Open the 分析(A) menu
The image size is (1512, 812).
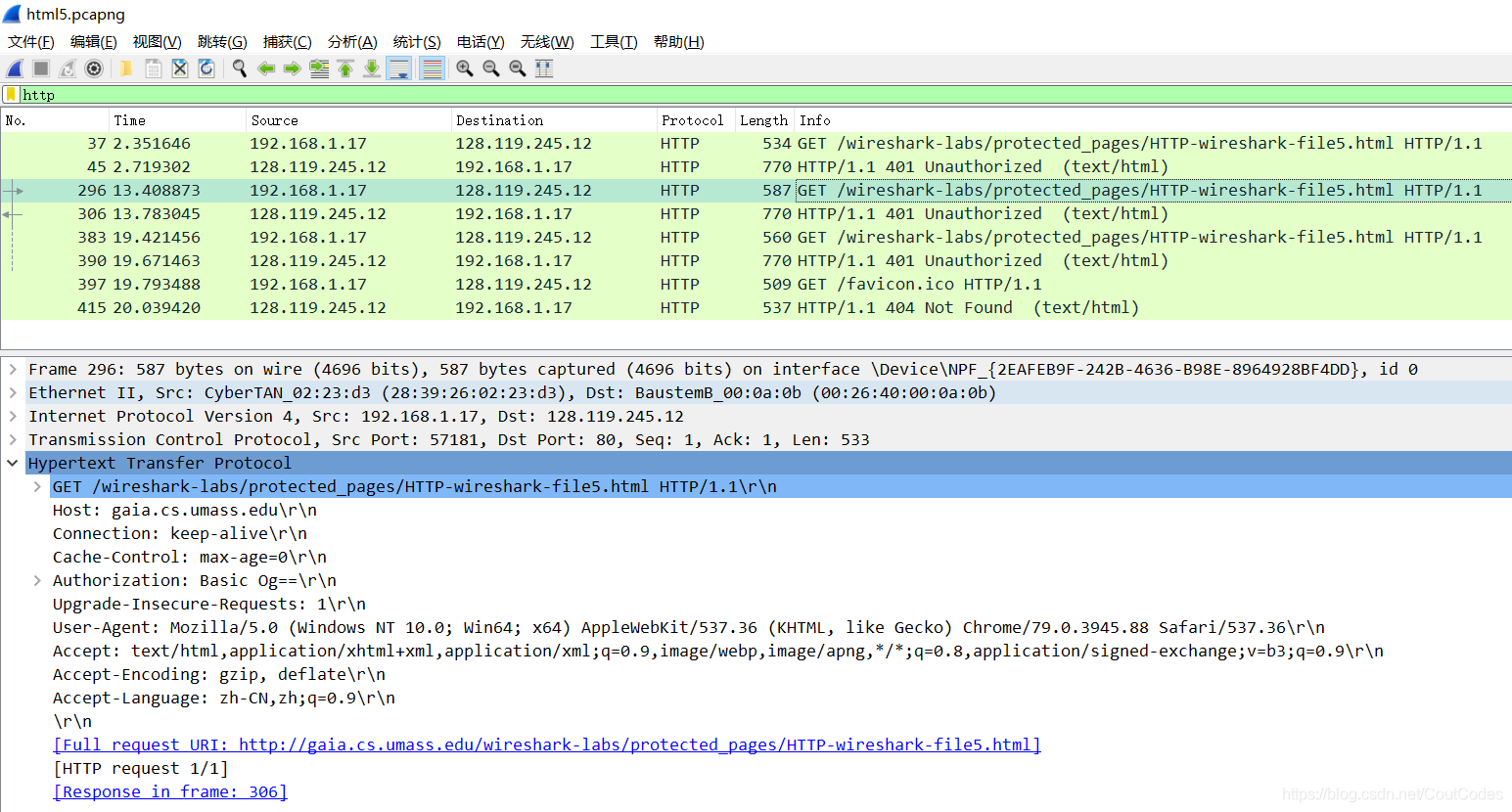(x=352, y=42)
